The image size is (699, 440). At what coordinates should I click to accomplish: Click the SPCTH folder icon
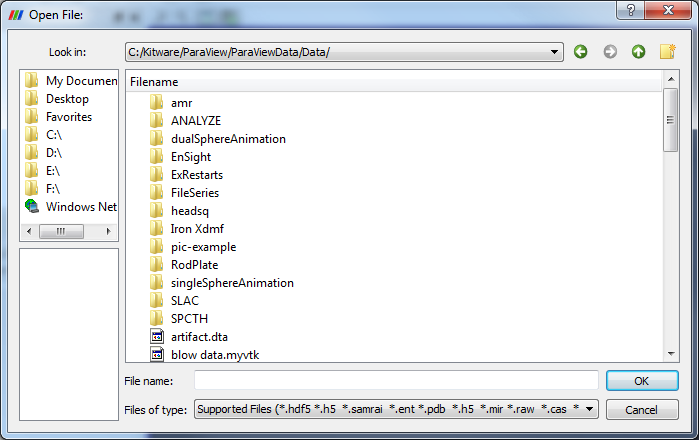click(156, 318)
